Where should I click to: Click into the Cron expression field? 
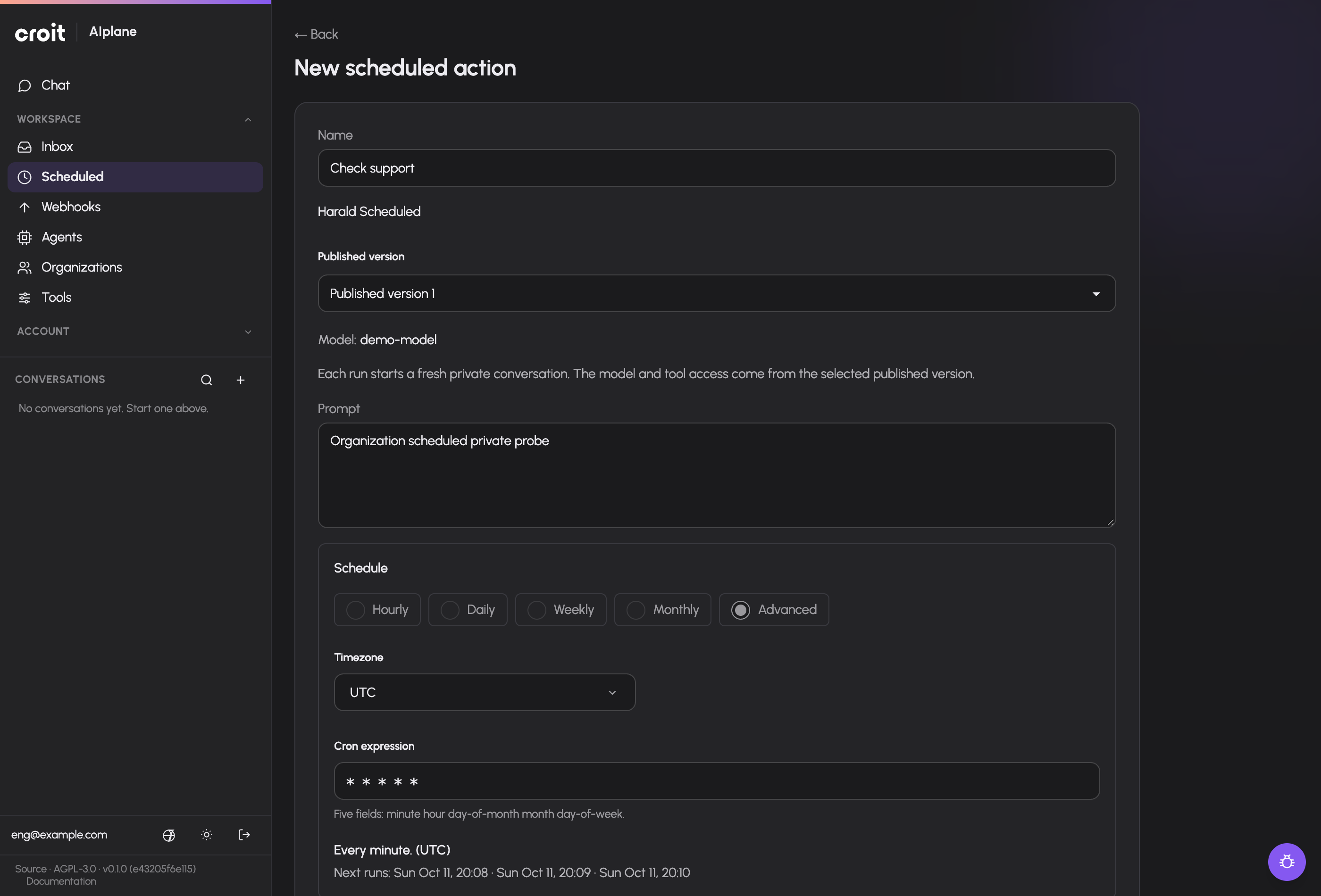point(716,780)
